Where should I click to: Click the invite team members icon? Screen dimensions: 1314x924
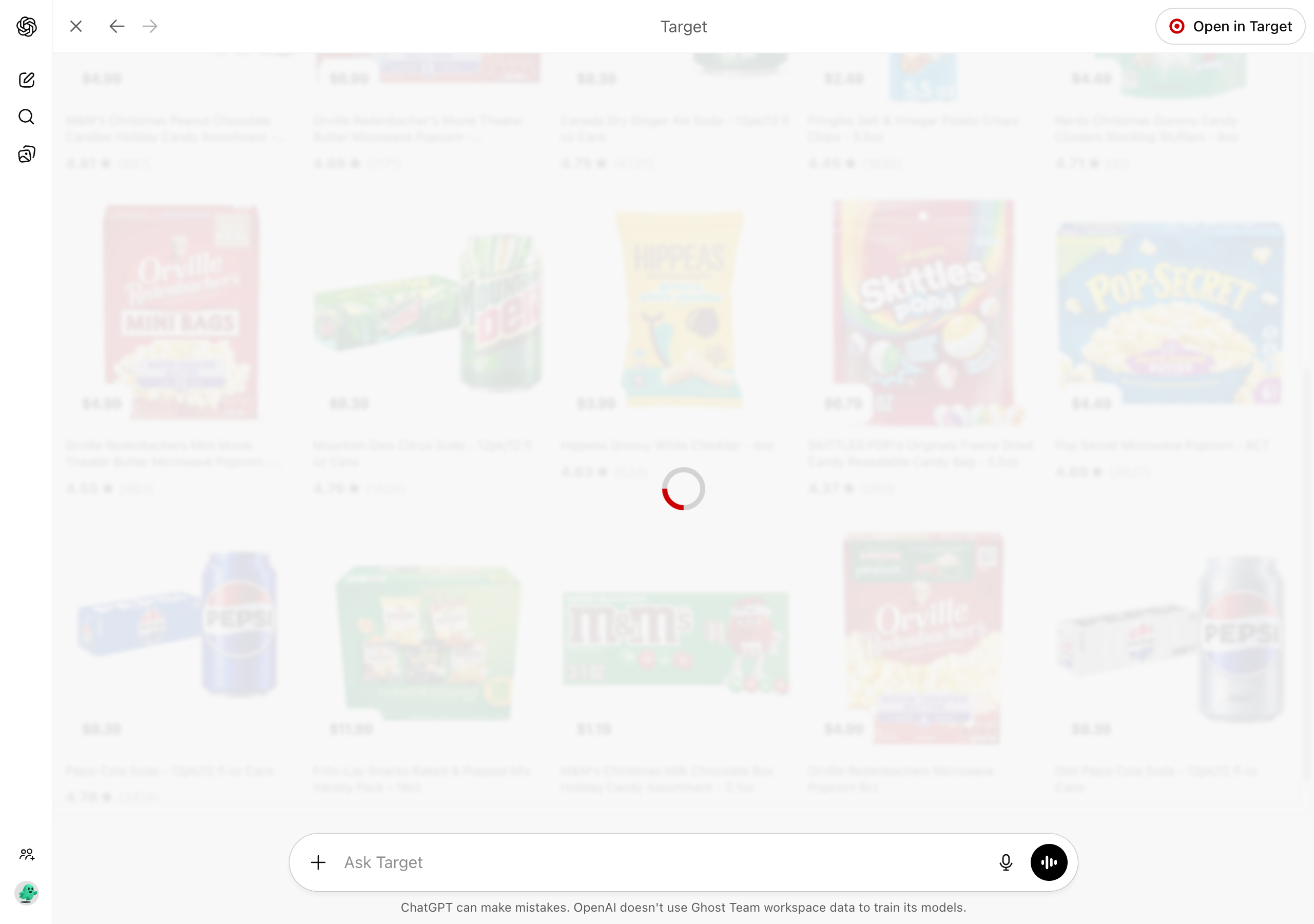(26, 855)
